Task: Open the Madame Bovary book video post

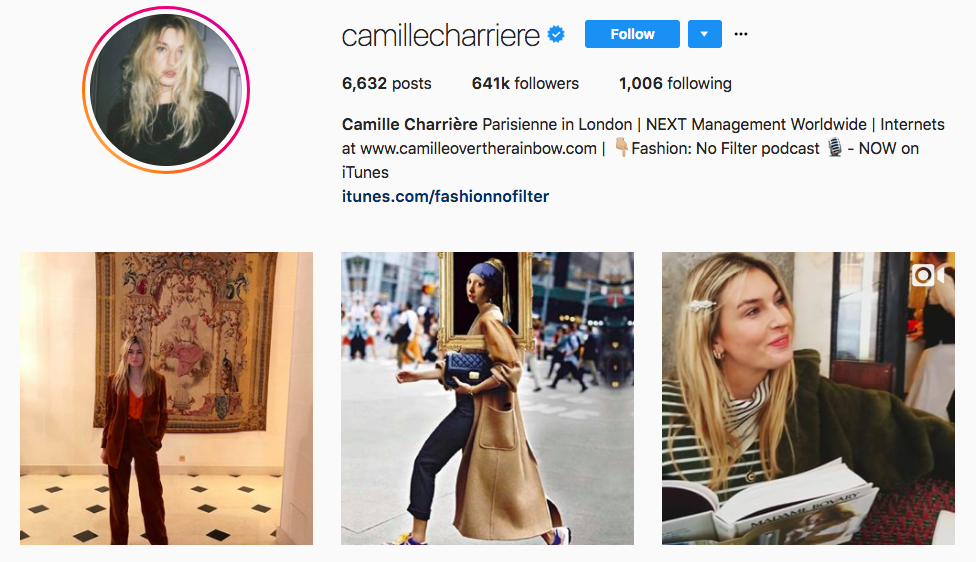Action: 808,398
